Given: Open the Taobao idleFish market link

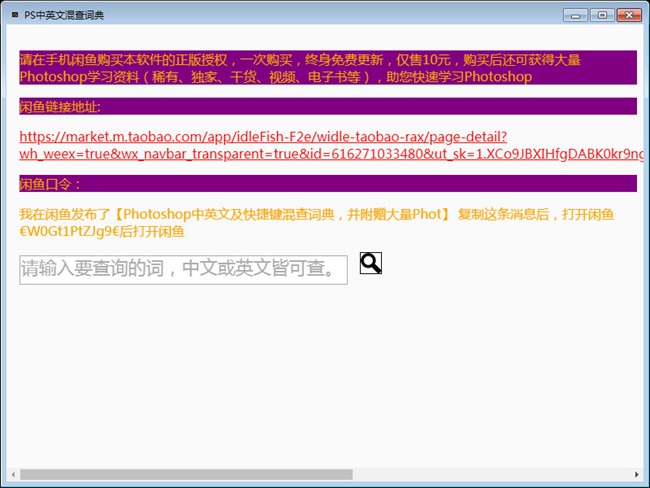Looking at the screenshot, I should [331, 145].
